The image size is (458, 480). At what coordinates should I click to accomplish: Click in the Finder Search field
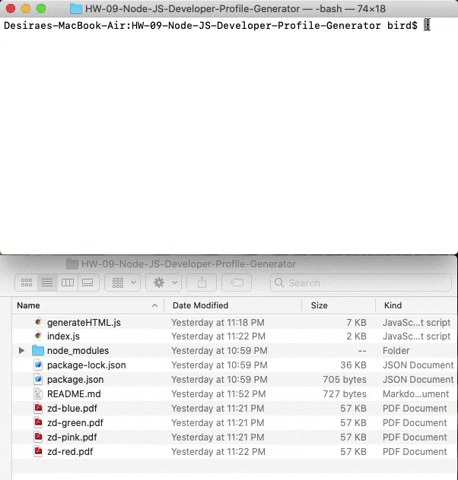pyautogui.click(x=361, y=283)
